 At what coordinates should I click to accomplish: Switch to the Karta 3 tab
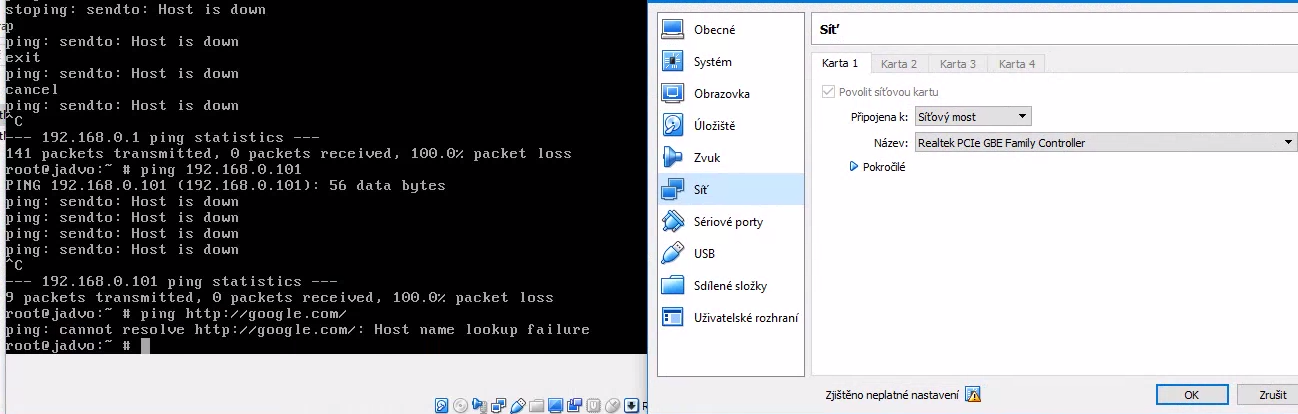click(x=958, y=64)
